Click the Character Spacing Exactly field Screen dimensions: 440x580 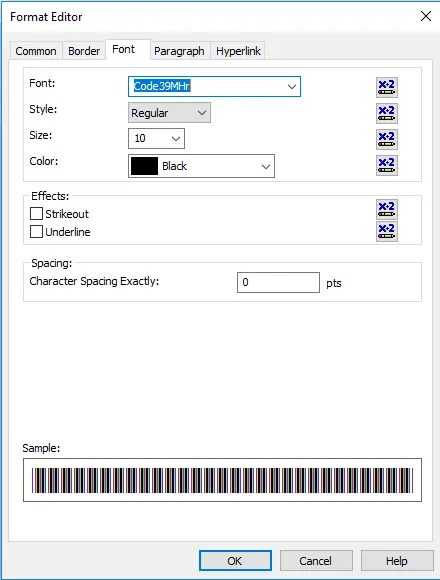(x=278, y=283)
